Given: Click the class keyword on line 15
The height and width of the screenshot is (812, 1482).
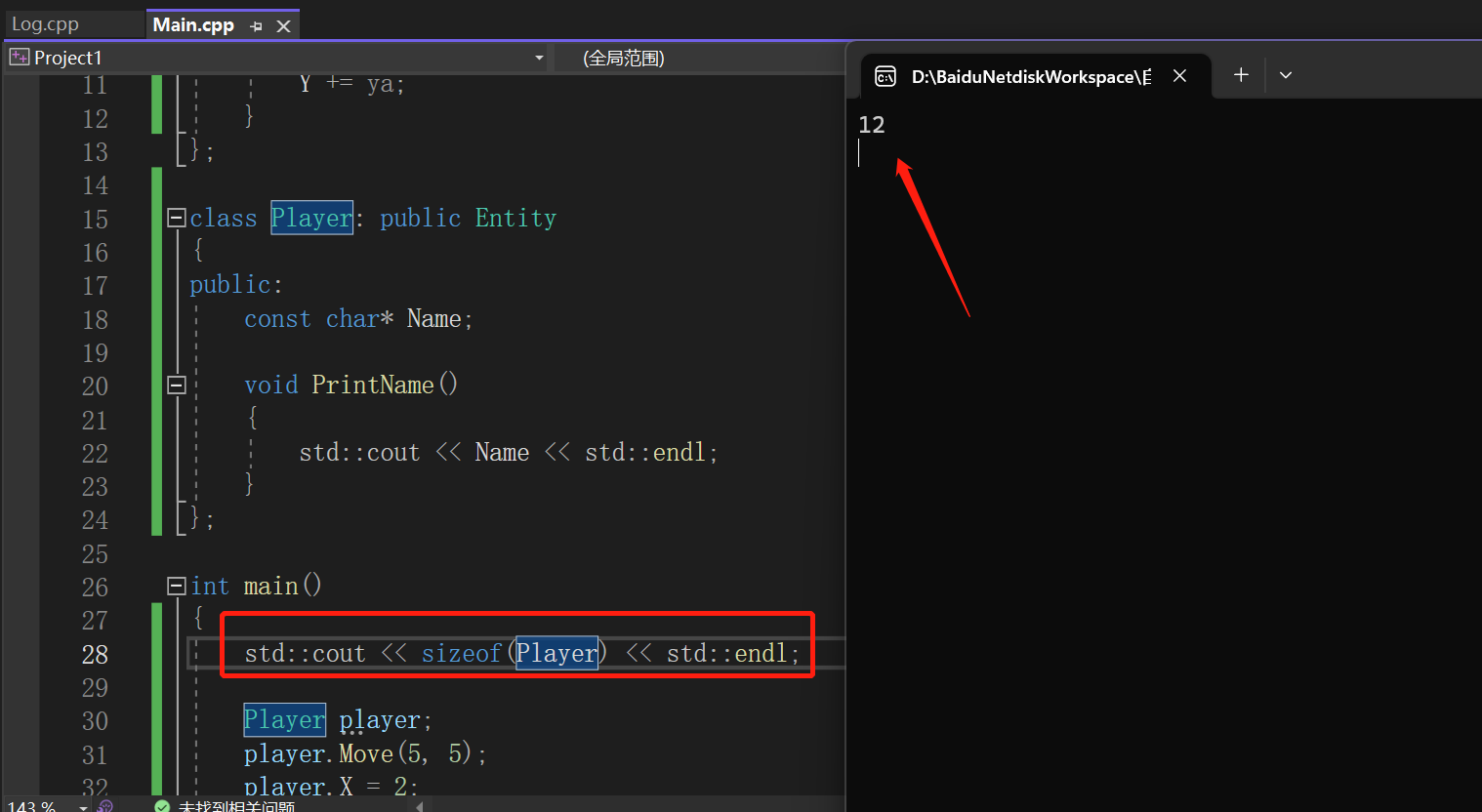Looking at the screenshot, I should pos(224,218).
